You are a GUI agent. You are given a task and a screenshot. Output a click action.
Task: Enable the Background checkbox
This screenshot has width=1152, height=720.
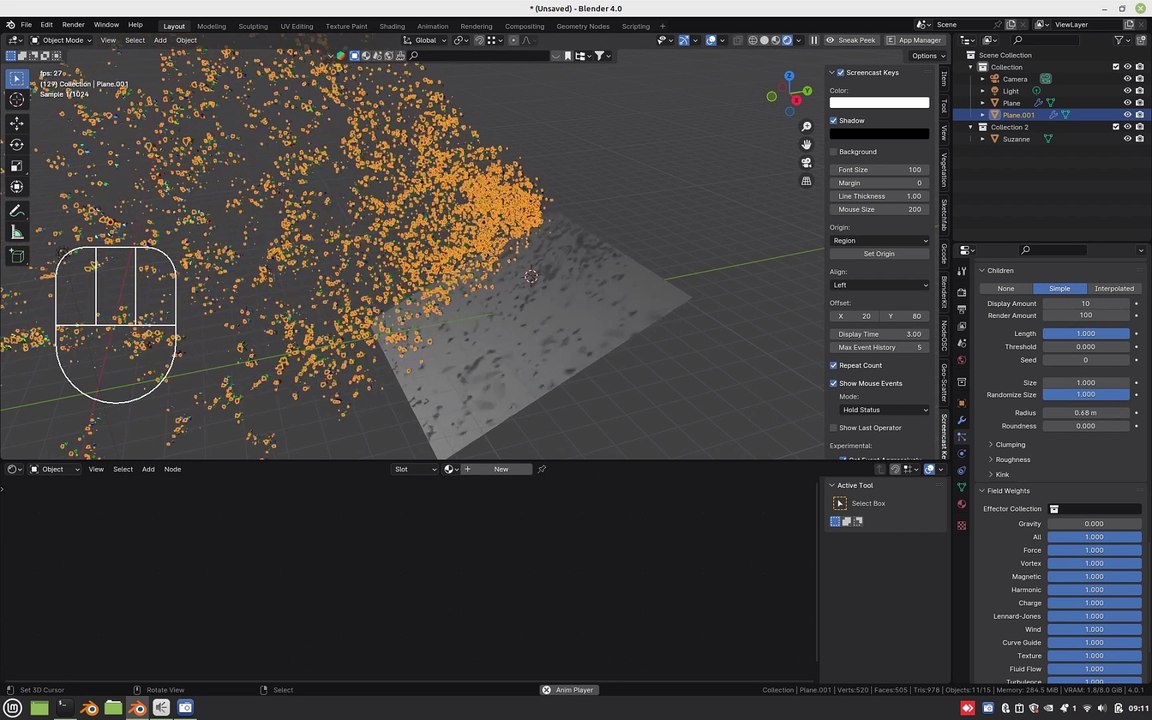coord(834,152)
